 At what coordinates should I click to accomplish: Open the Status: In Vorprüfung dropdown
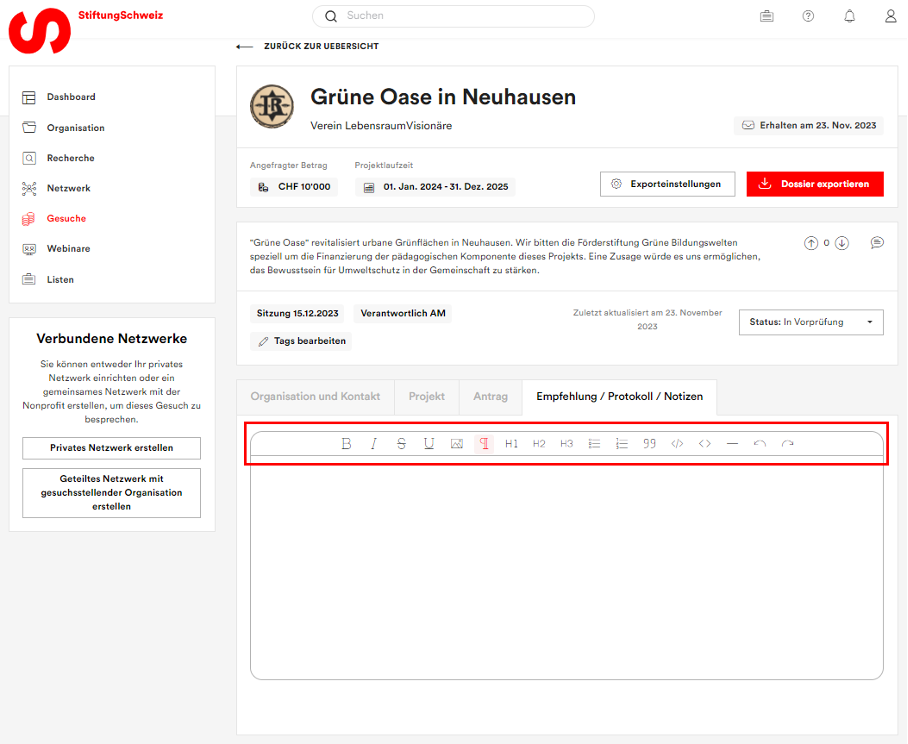(811, 322)
